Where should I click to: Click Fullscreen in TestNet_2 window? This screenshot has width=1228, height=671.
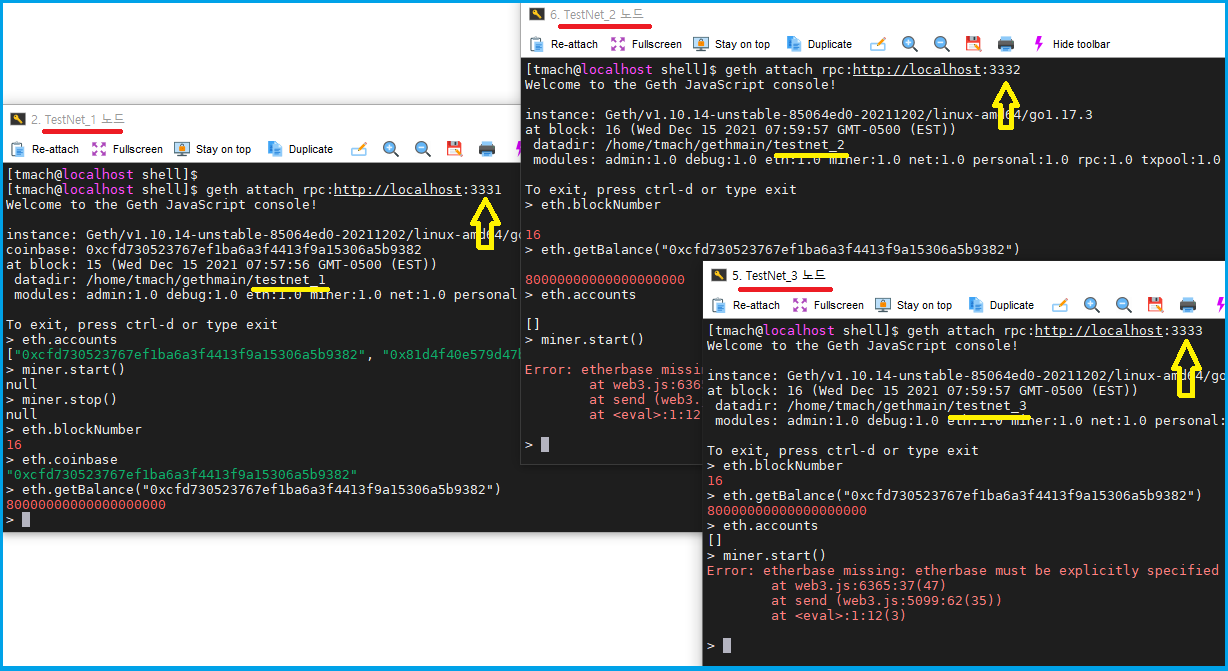click(646, 44)
